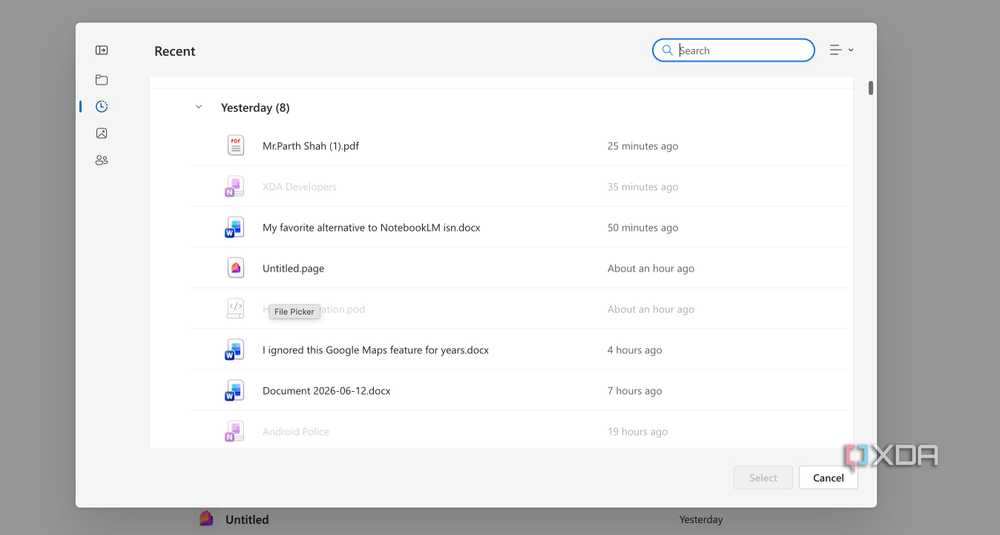Click the Word icon for Google Maps feature doc
The height and width of the screenshot is (535, 1000).
click(234, 350)
